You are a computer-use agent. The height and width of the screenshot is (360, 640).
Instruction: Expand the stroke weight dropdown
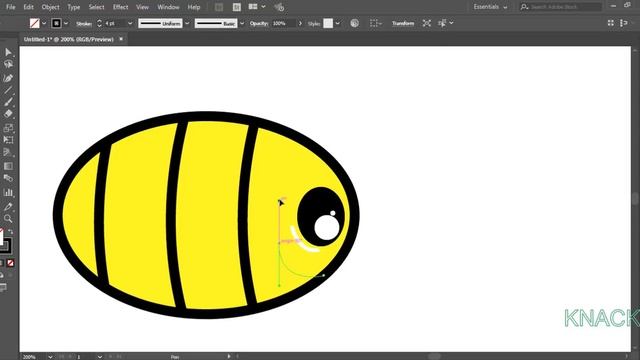pyautogui.click(x=130, y=23)
